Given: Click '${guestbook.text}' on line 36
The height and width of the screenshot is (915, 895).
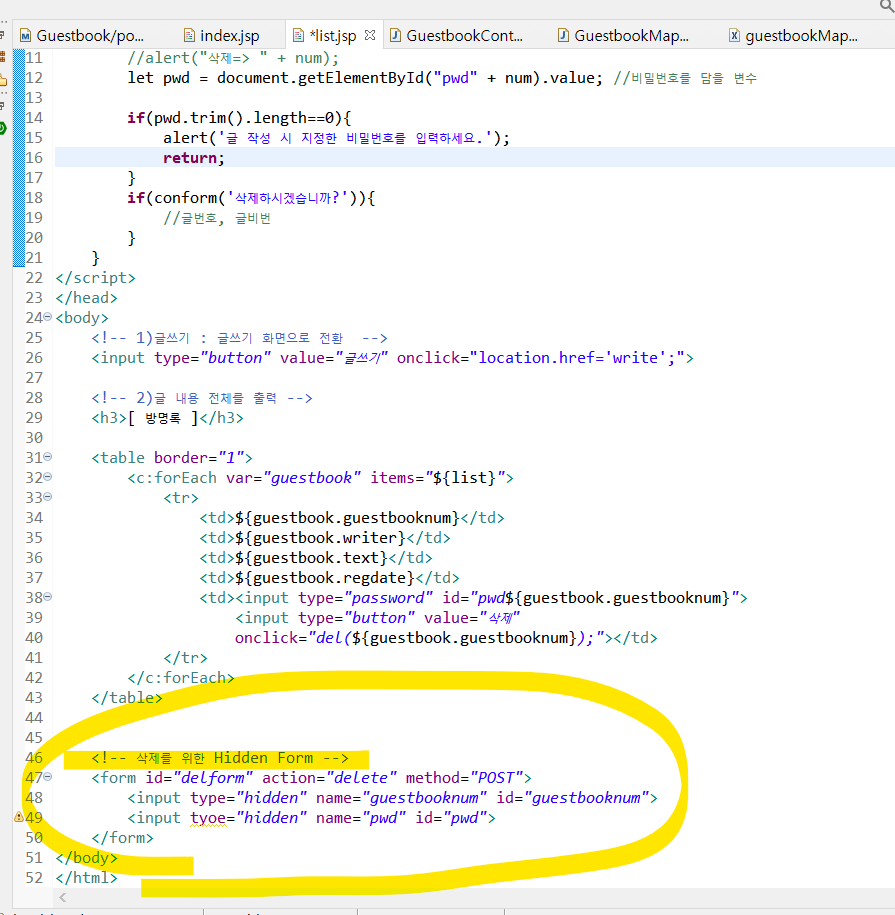Looking at the screenshot, I should click(311, 557).
